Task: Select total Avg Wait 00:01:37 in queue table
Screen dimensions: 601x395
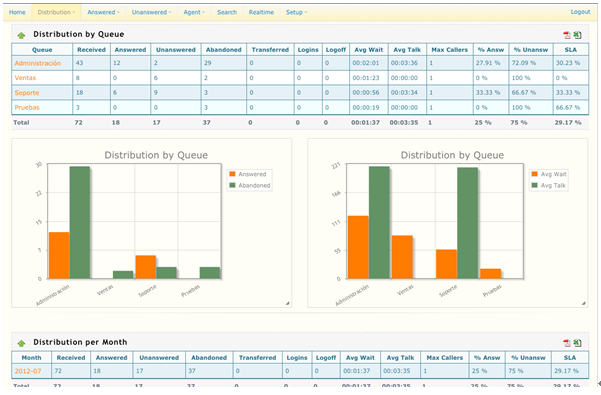Action: [365, 123]
